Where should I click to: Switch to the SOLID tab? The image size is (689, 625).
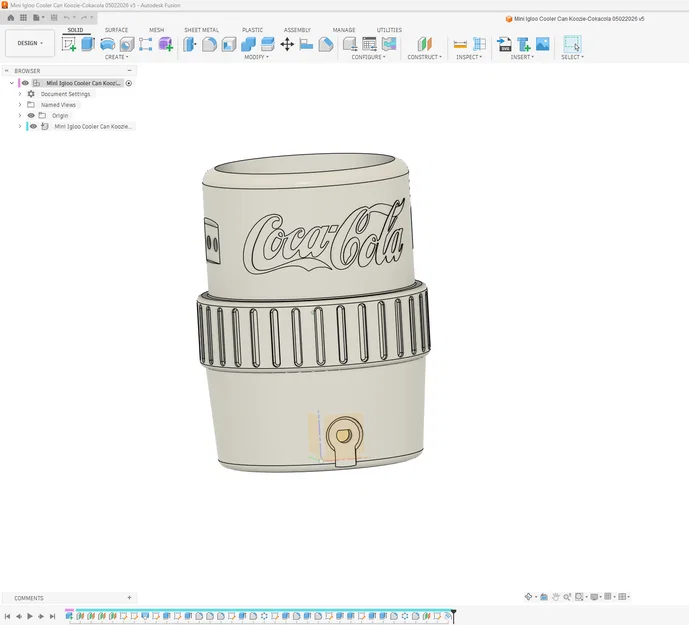pos(75,30)
